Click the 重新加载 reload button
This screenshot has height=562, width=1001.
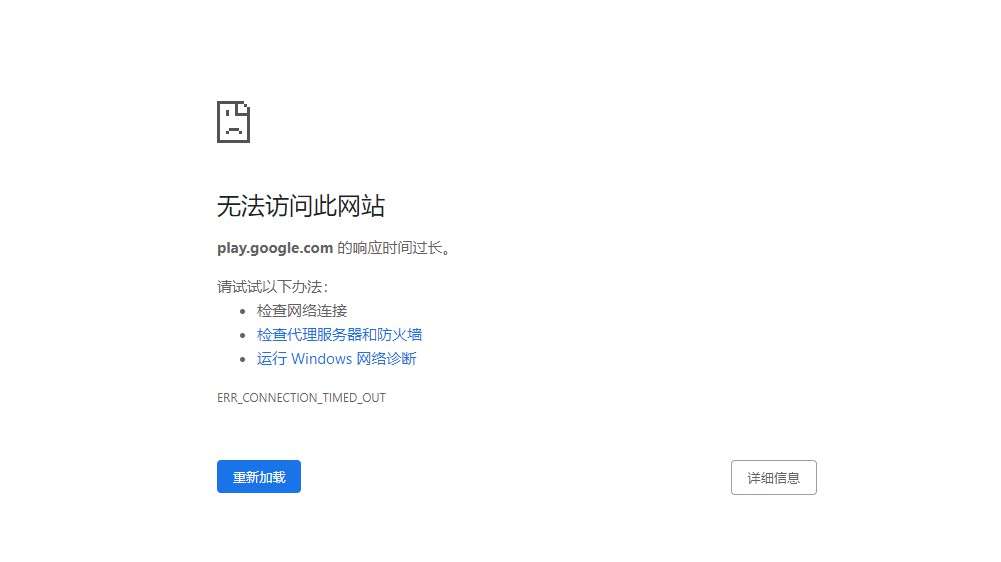click(259, 476)
